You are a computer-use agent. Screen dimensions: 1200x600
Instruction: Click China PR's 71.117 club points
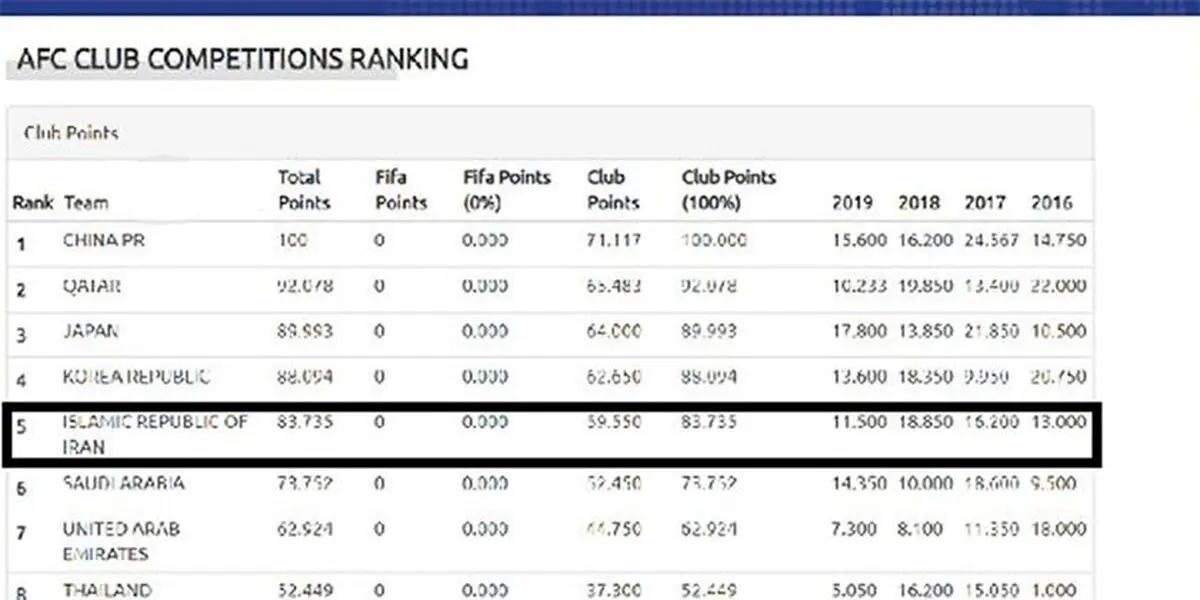(614, 241)
